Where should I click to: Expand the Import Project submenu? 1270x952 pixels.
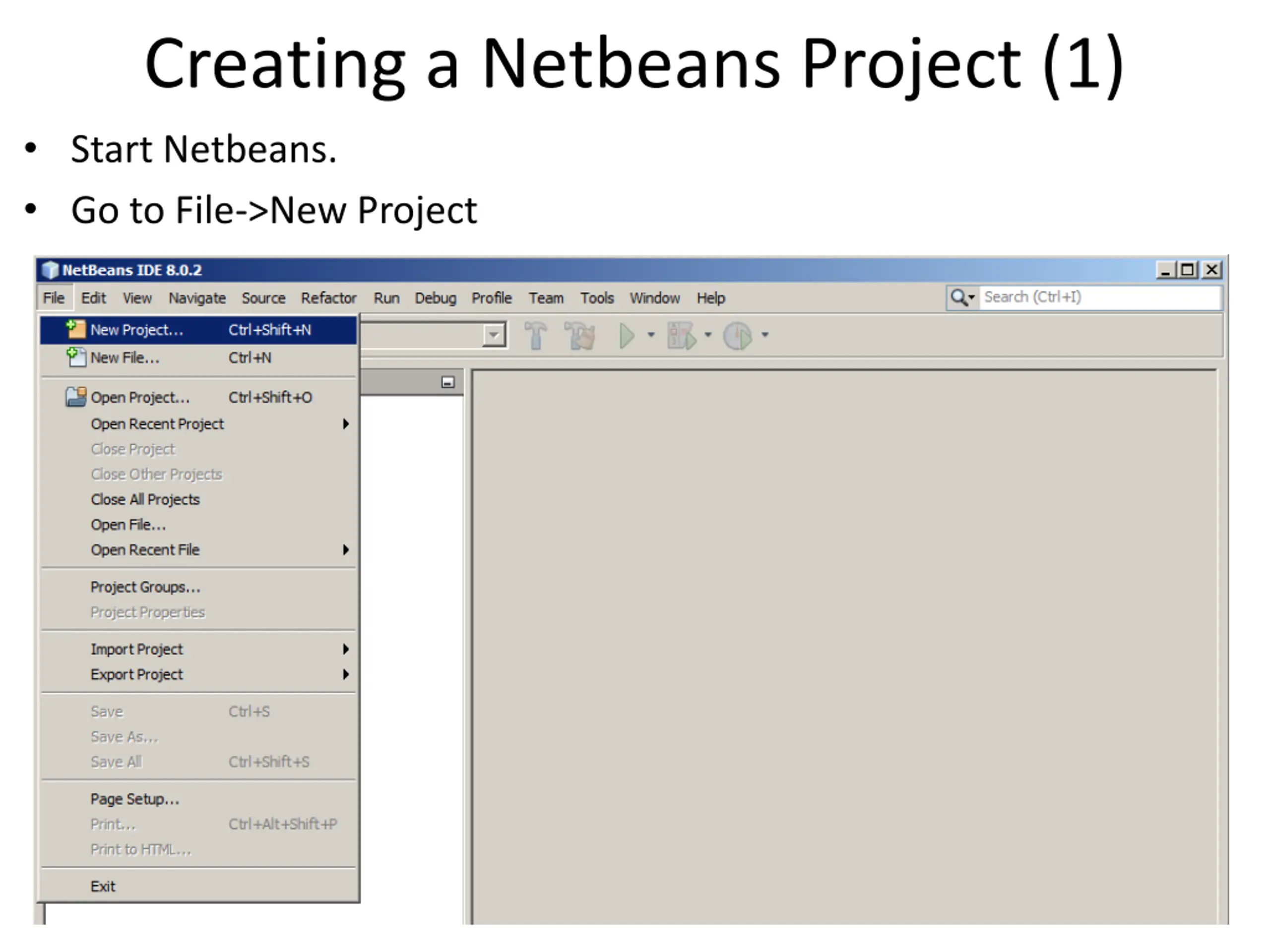(x=346, y=649)
